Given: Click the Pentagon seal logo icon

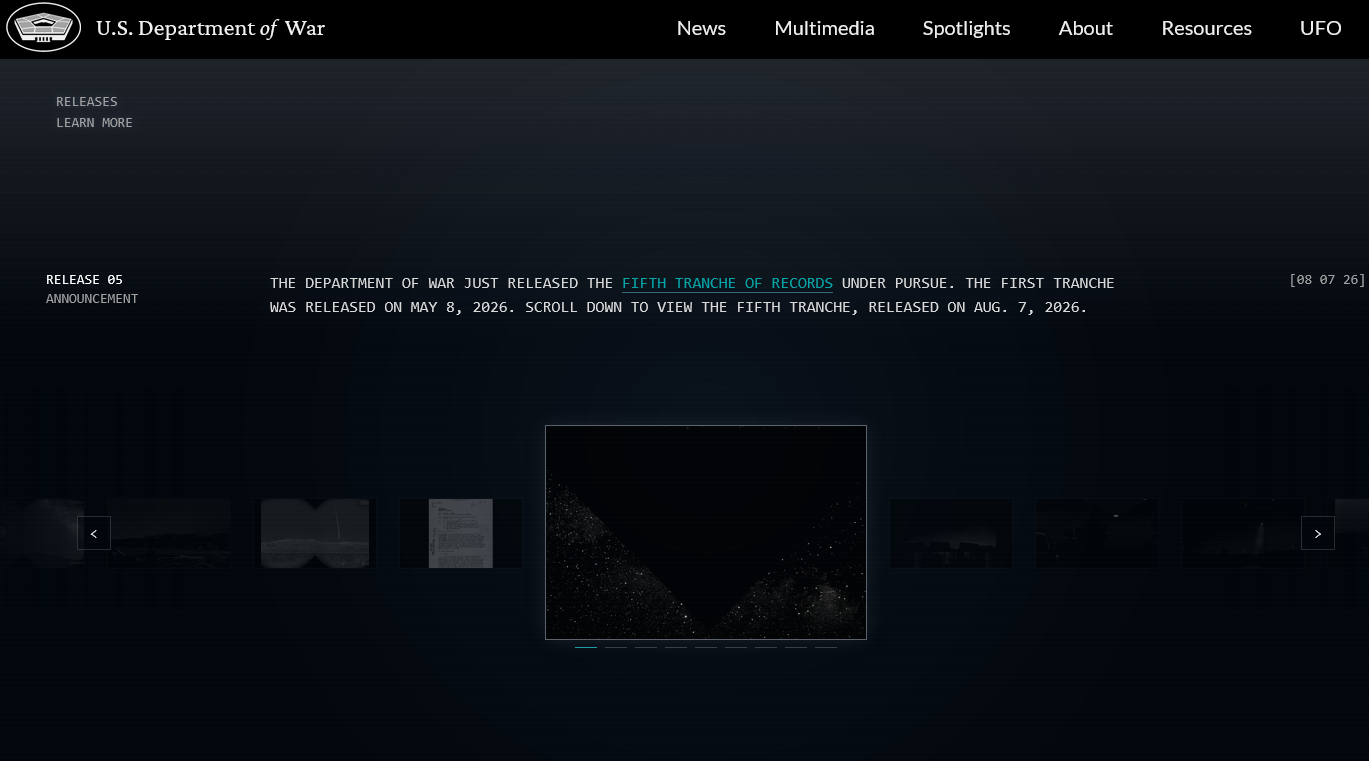Looking at the screenshot, I should tap(43, 28).
